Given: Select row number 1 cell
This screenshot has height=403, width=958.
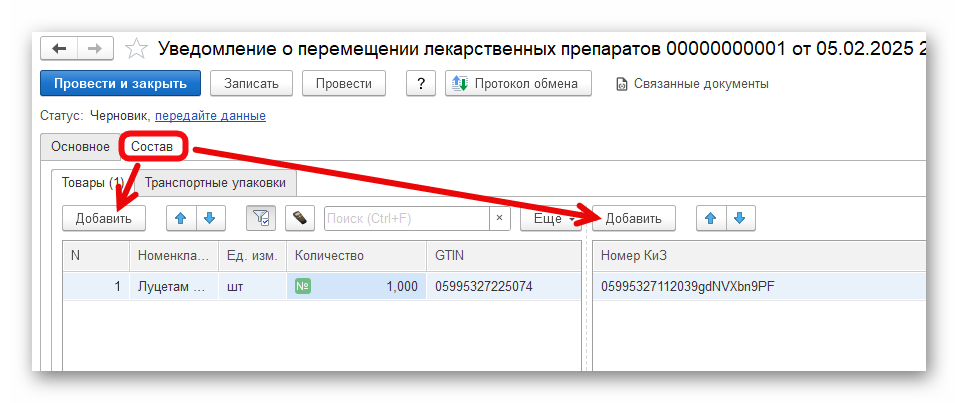Looking at the screenshot, I should pyautogui.click(x=97, y=286).
